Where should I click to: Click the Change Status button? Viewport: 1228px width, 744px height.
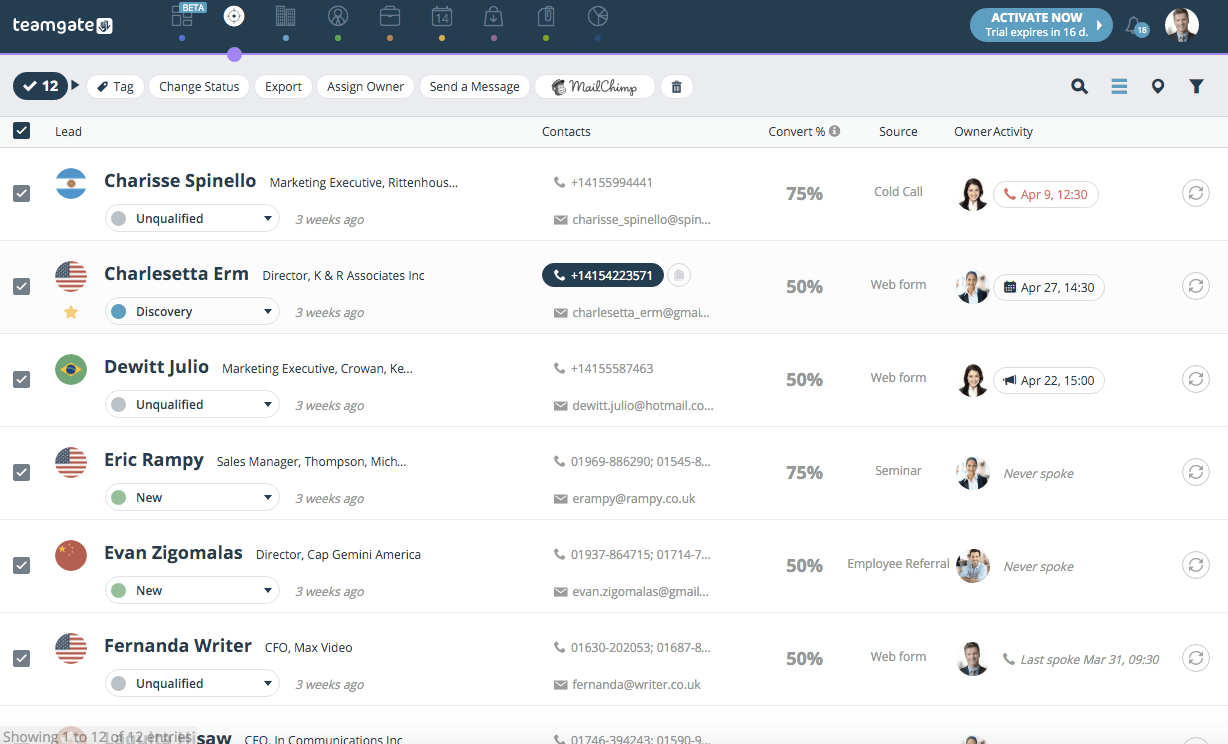pos(199,87)
